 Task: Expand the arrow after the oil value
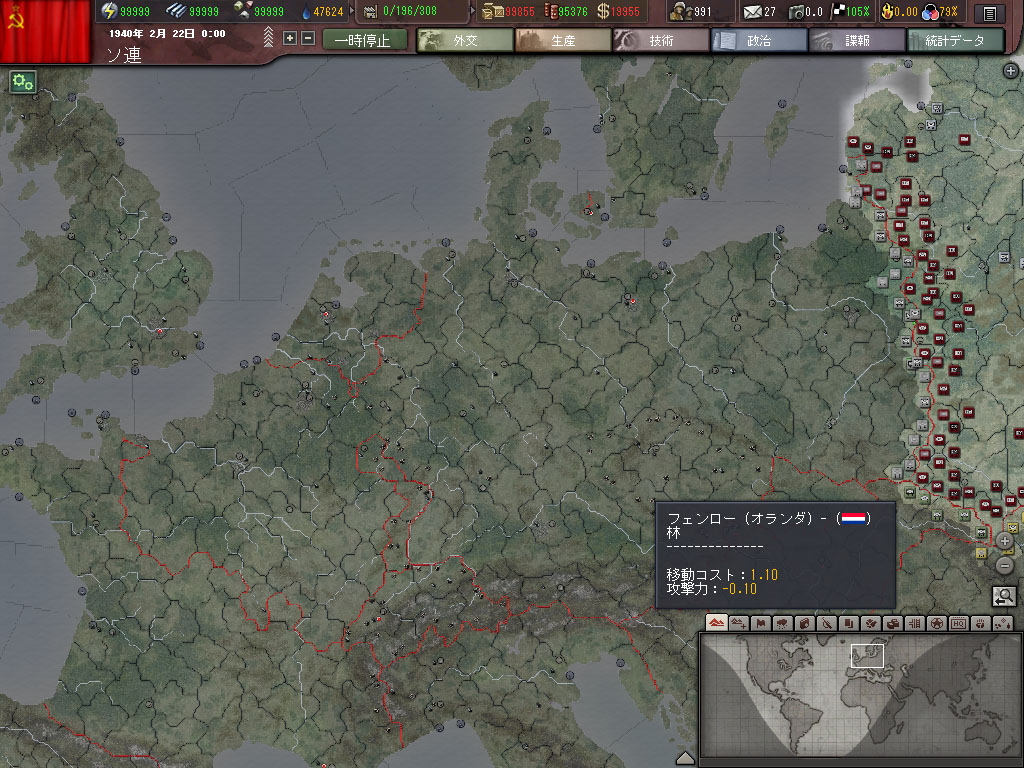coord(352,11)
